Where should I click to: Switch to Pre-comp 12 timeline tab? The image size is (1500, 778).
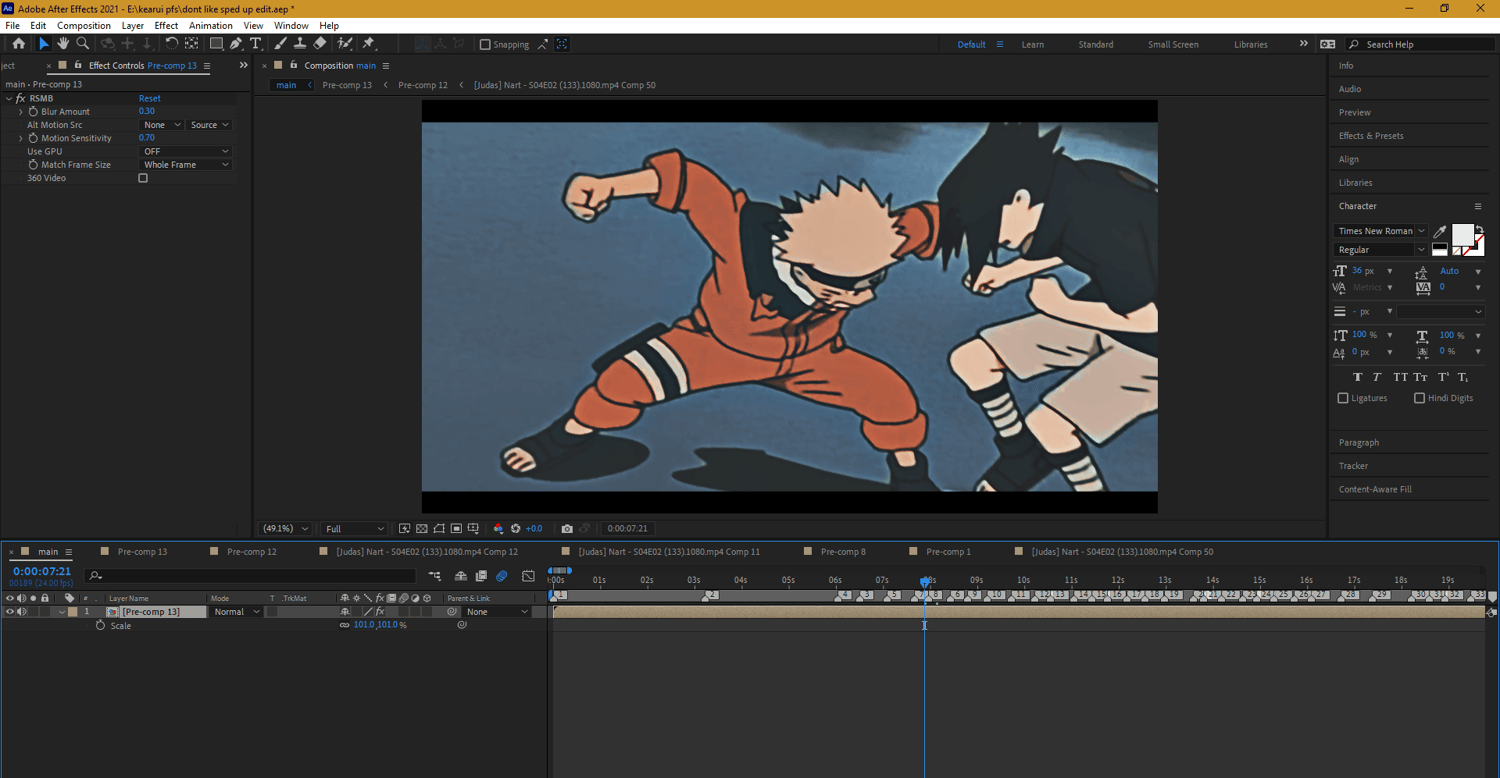(x=251, y=552)
